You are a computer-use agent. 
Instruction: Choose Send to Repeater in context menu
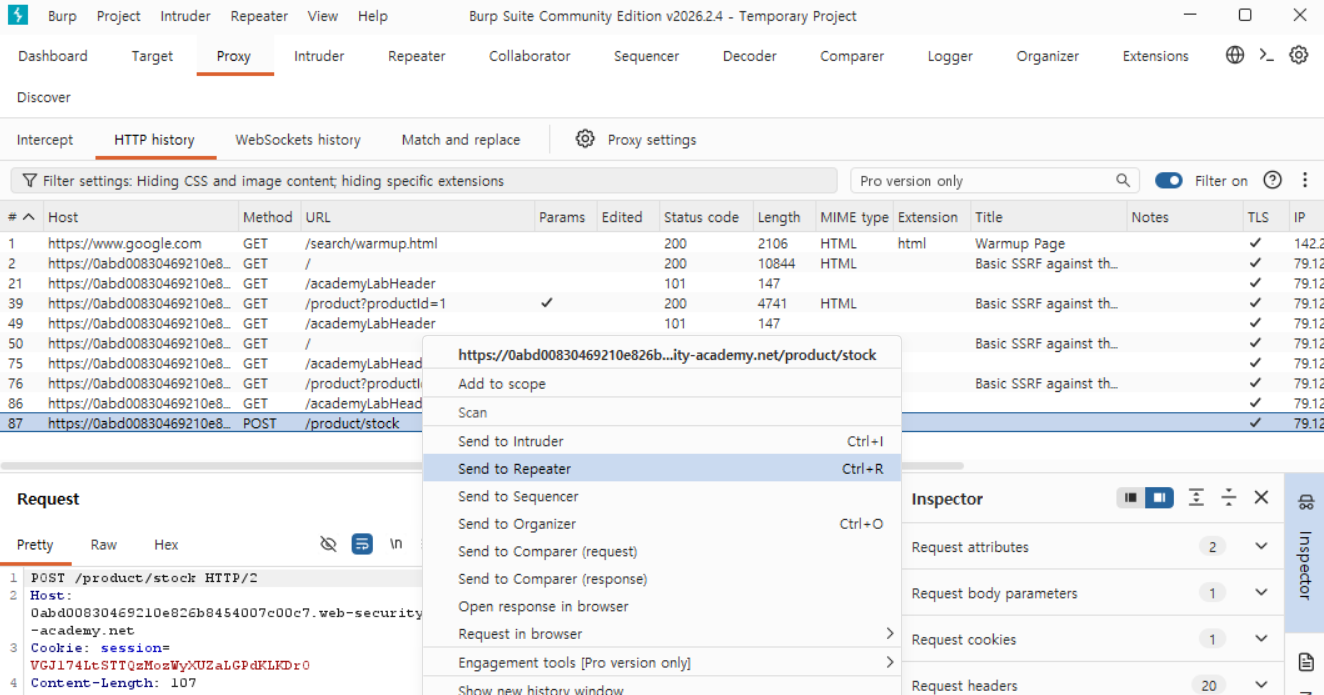coord(662,468)
